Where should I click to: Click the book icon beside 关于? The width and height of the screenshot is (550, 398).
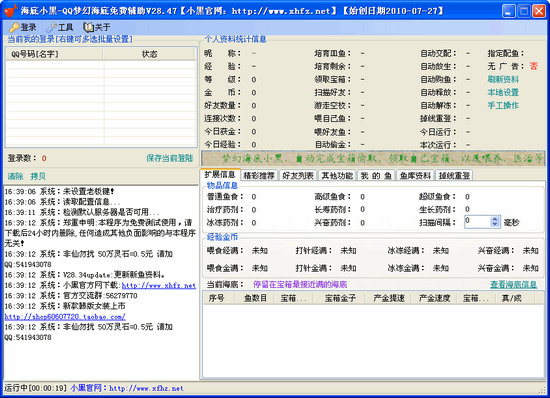click(88, 27)
